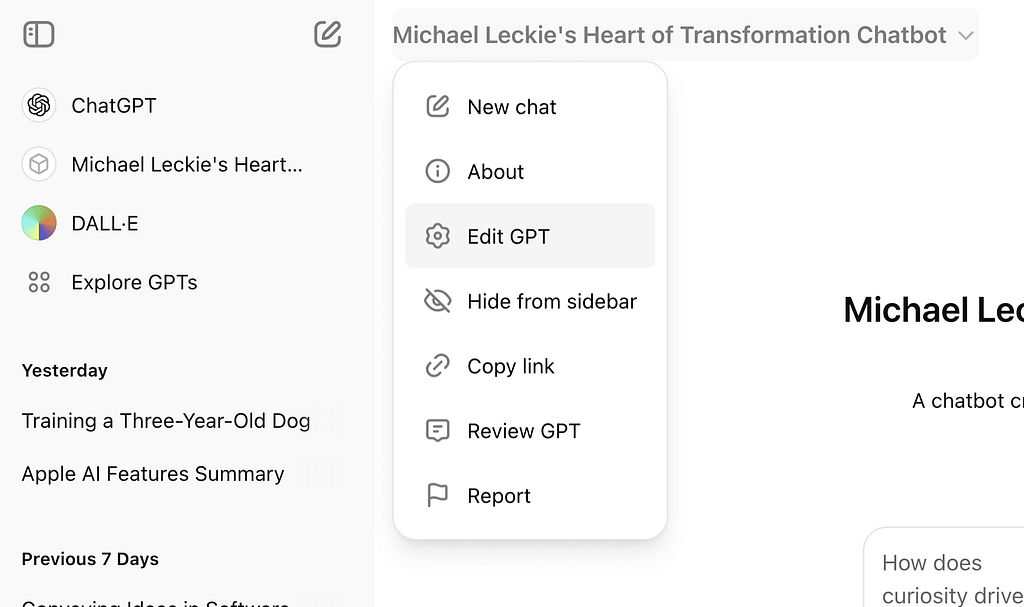Select New chat from the dropdown menu
This screenshot has height=607, width=1024.
(x=530, y=107)
